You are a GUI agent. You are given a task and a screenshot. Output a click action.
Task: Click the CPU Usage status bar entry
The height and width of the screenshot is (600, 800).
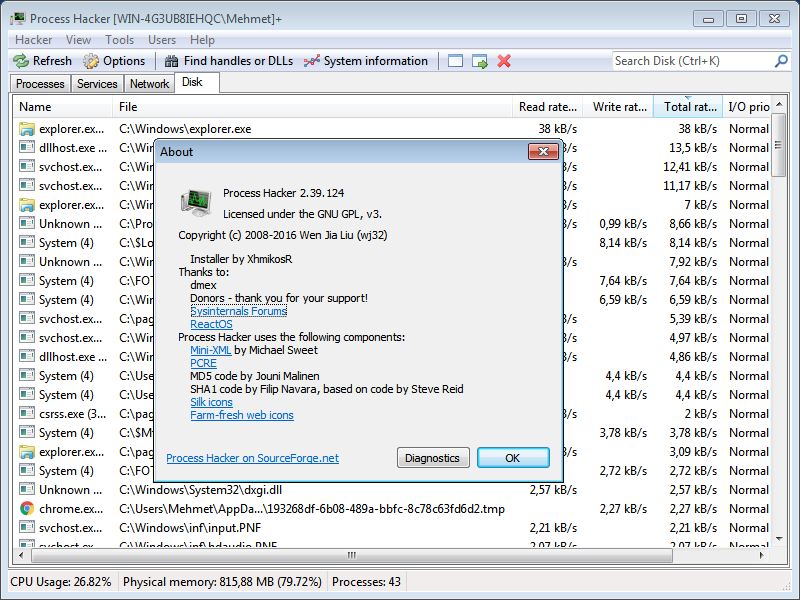coord(61,582)
